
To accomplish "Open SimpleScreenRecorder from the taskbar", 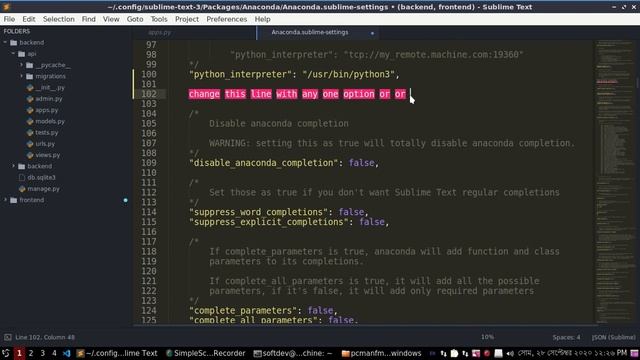I will 206,353.
